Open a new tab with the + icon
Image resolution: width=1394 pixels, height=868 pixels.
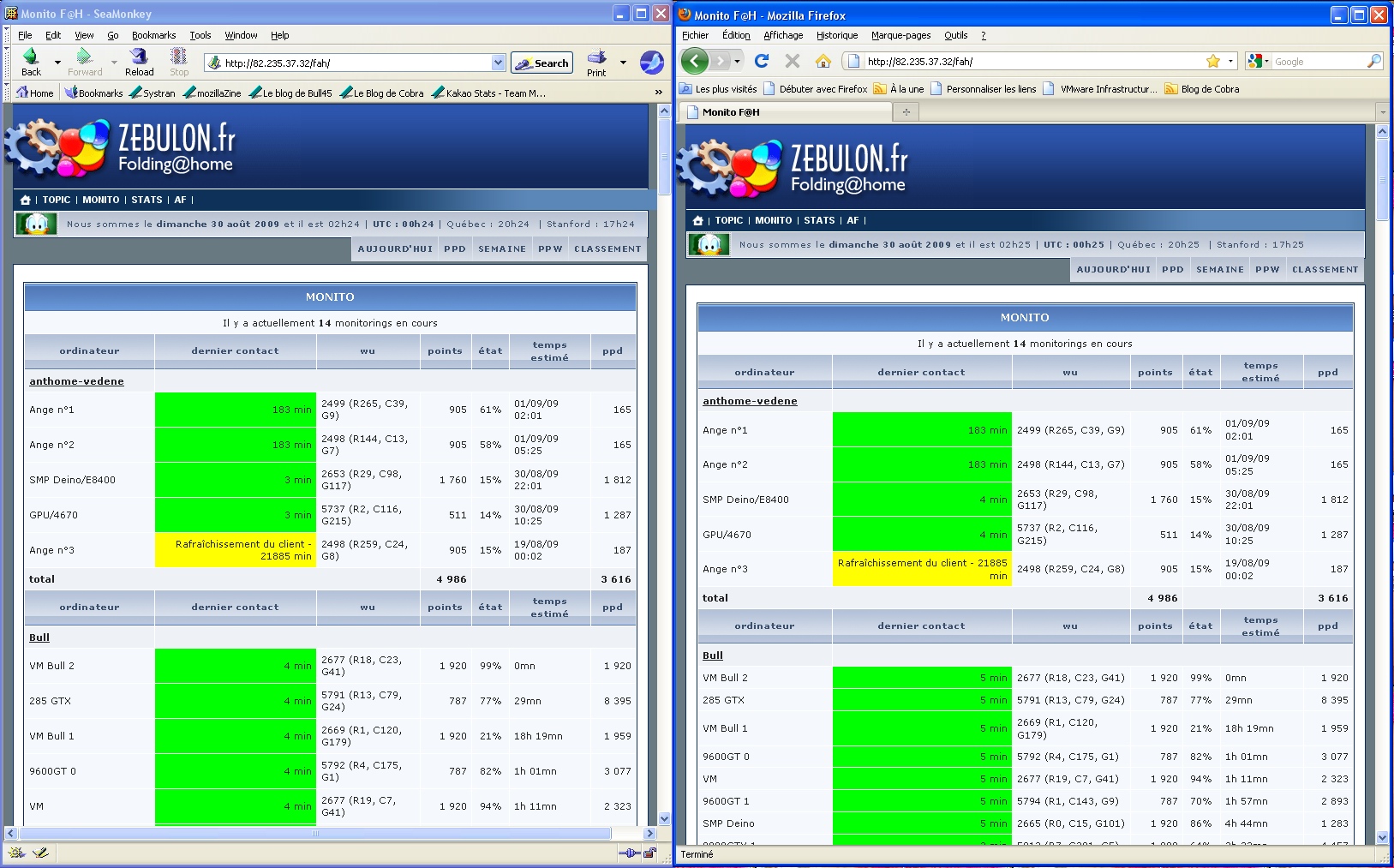click(906, 111)
